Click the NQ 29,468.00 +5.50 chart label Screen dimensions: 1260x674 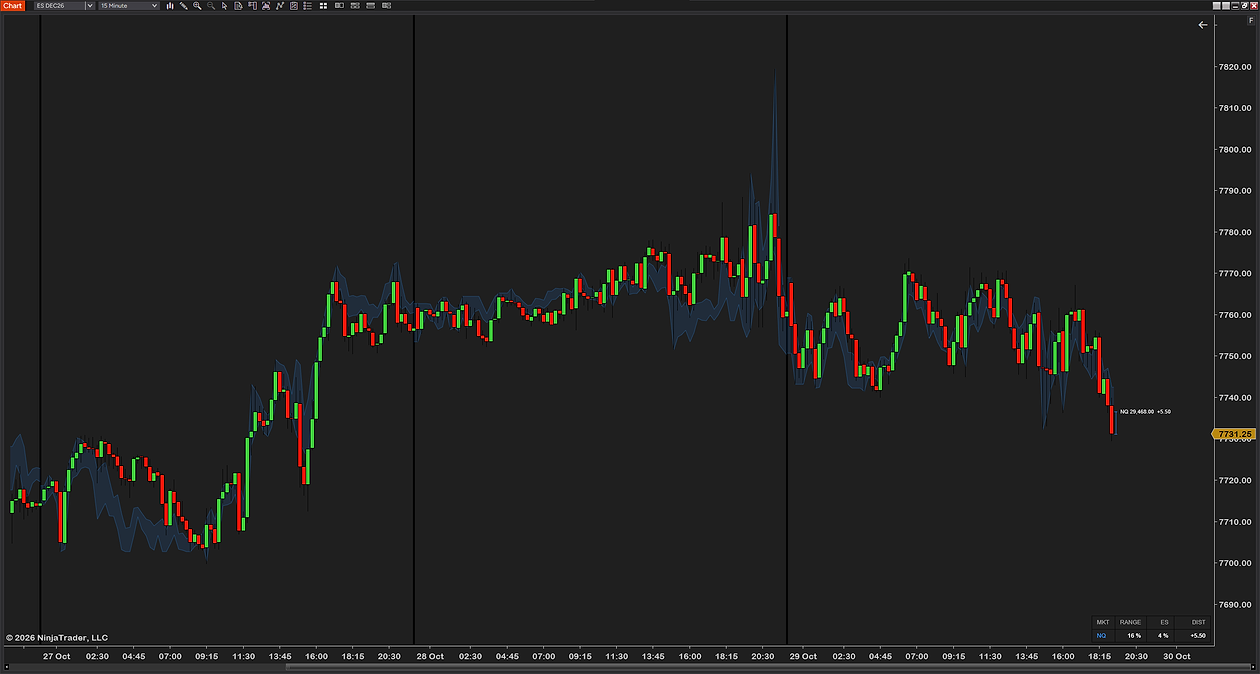(1145, 411)
